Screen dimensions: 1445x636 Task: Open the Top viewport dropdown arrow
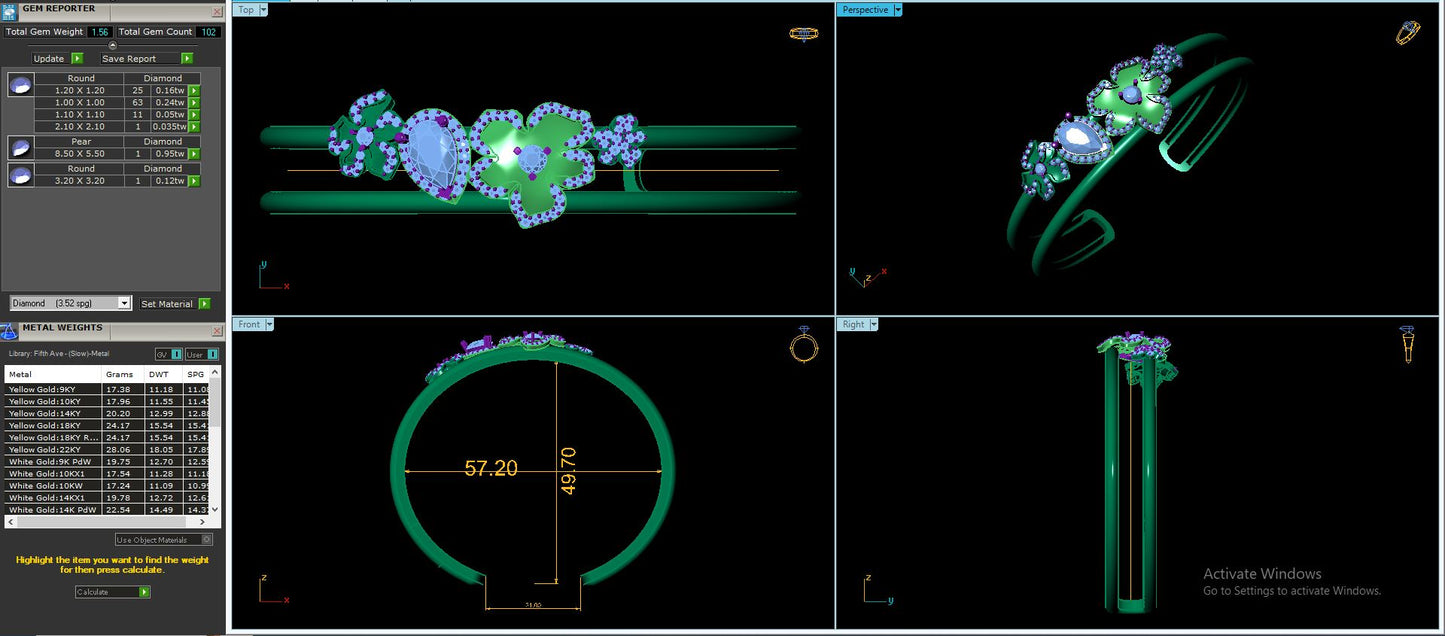(x=263, y=10)
